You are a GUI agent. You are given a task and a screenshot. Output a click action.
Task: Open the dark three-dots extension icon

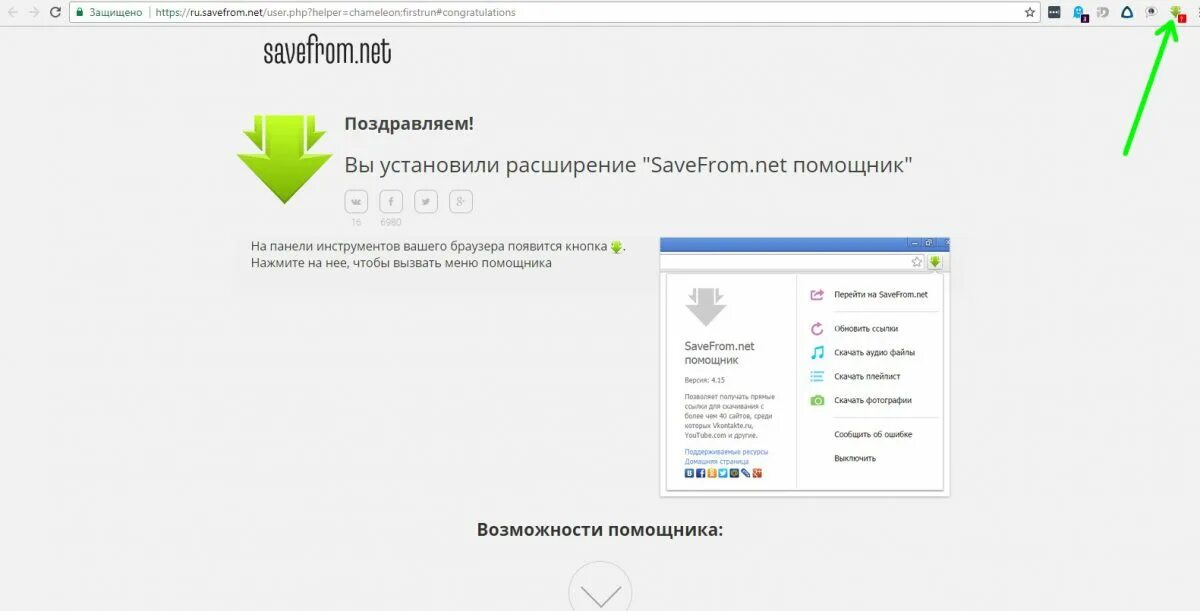[x=1054, y=12]
